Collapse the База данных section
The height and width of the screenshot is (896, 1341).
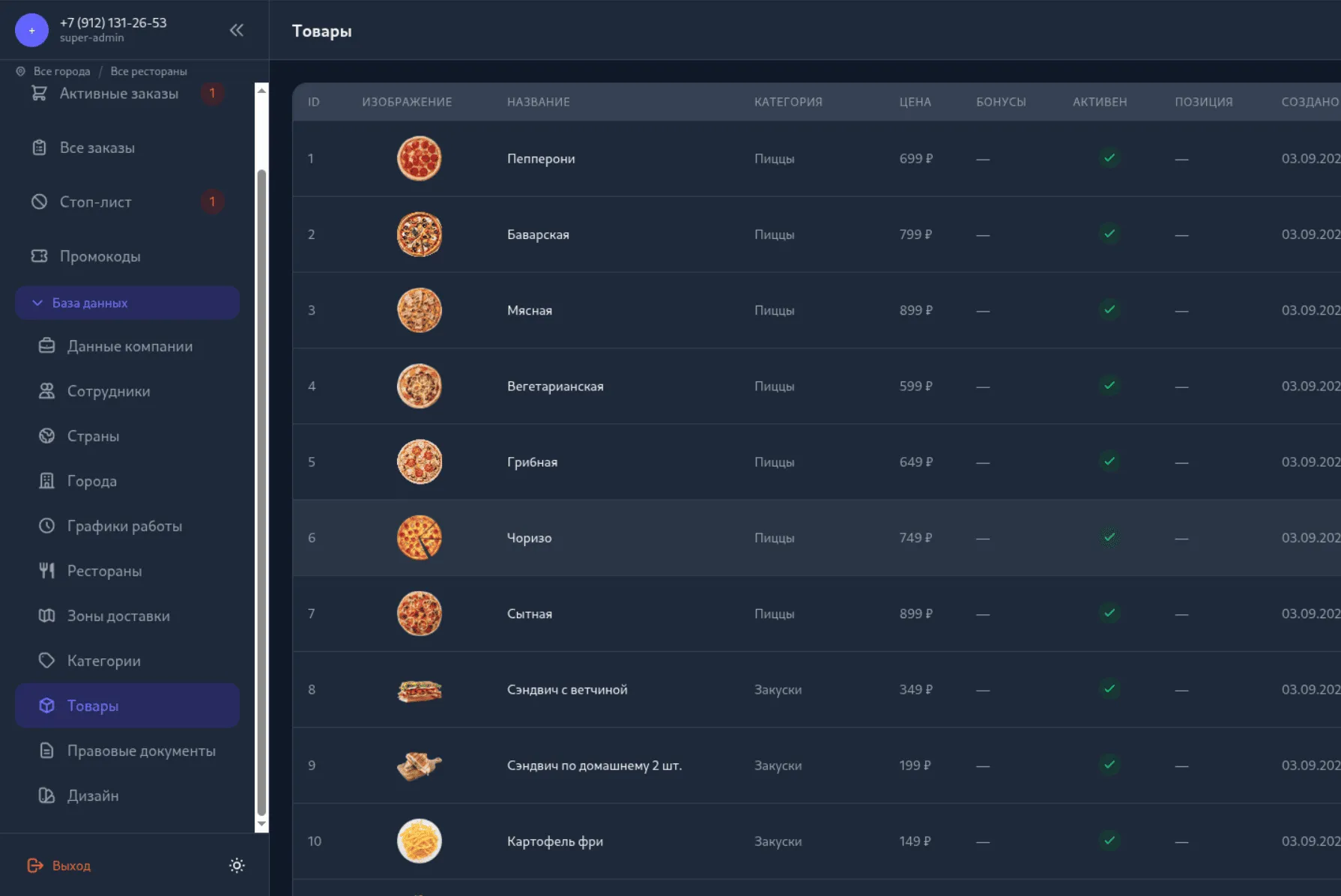click(127, 303)
